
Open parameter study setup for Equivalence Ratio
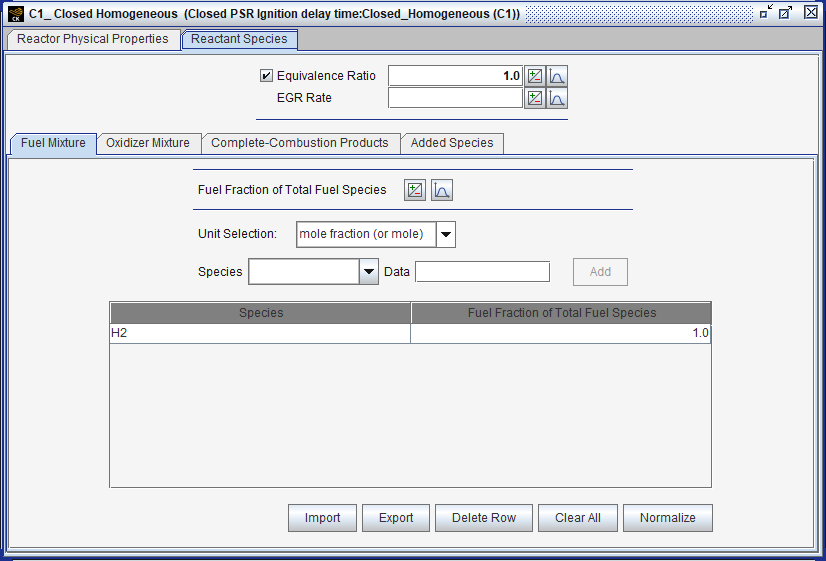pyautogui.click(x=535, y=76)
